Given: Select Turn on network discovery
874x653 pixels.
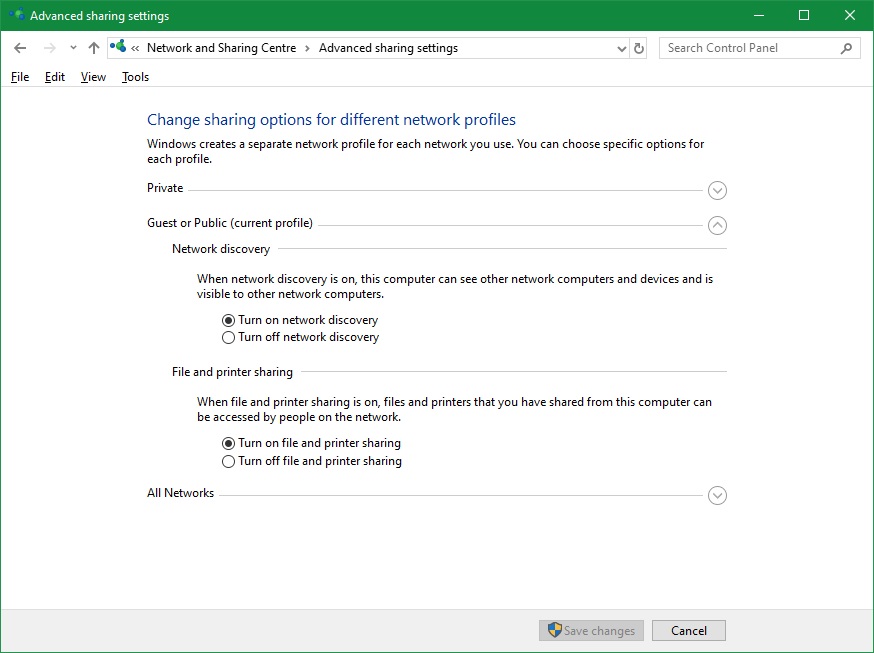Looking at the screenshot, I should click(x=300, y=320).
